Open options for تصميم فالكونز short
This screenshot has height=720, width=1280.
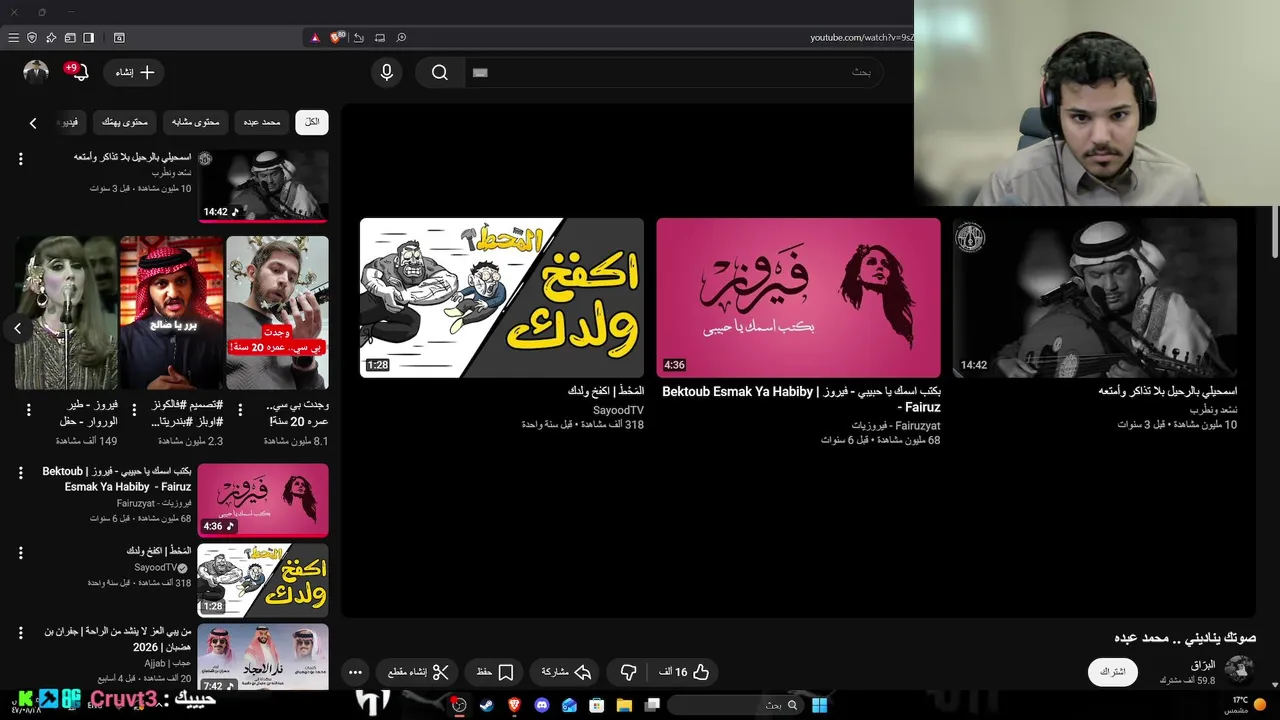click(x=134, y=410)
